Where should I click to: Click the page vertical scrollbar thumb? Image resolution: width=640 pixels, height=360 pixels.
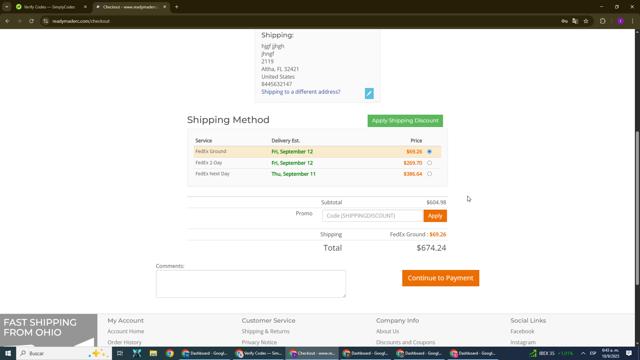tap(637, 208)
